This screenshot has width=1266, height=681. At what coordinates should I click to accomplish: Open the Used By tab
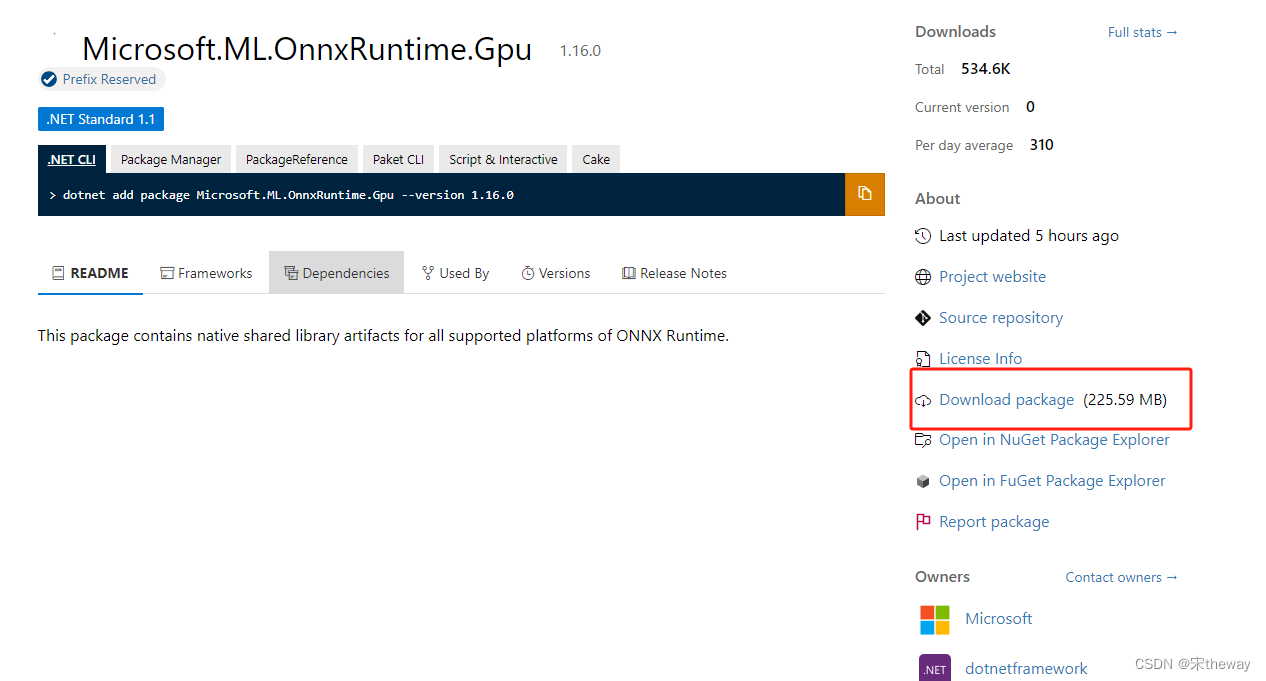point(455,273)
